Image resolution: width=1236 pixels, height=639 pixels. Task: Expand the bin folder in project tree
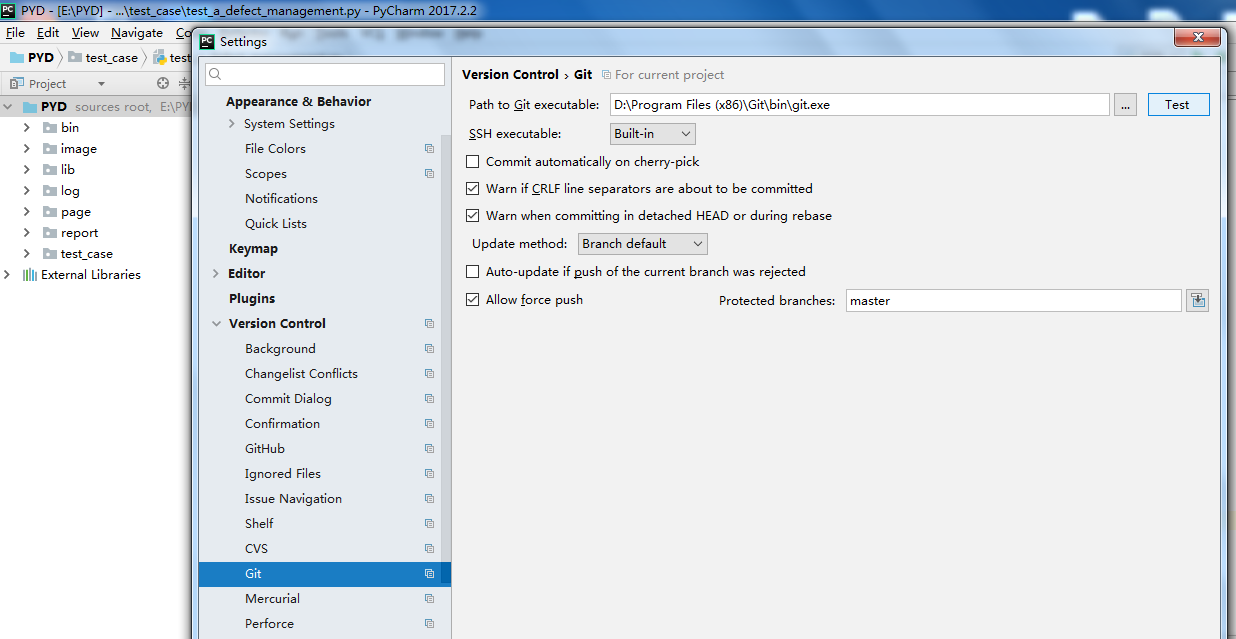27,127
